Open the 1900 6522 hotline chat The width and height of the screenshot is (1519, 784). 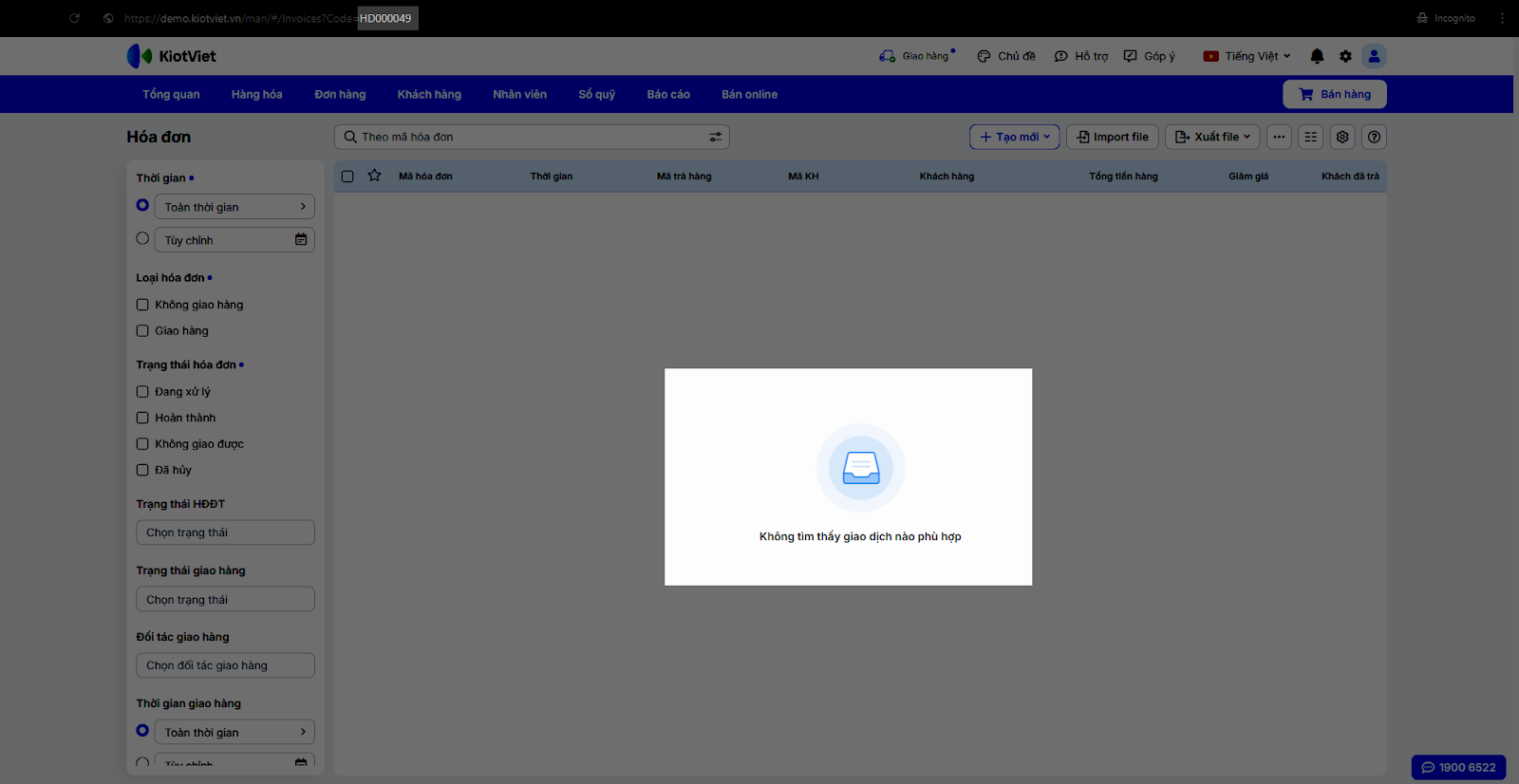tap(1458, 767)
